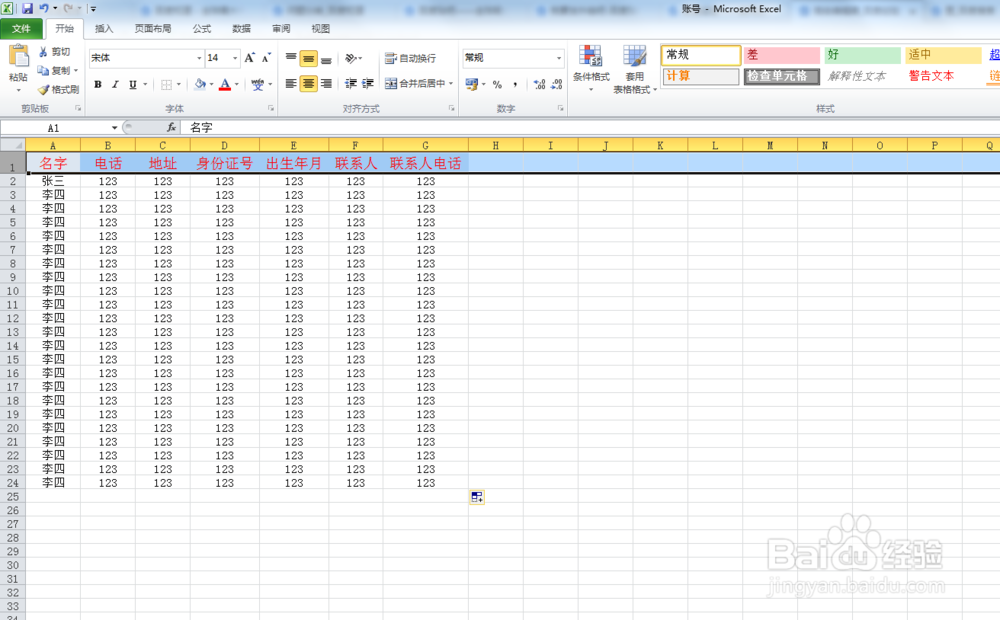This screenshot has height=620, width=1000.
Task: Expand the fill color dropdown arrow
Action: click(x=212, y=84)
